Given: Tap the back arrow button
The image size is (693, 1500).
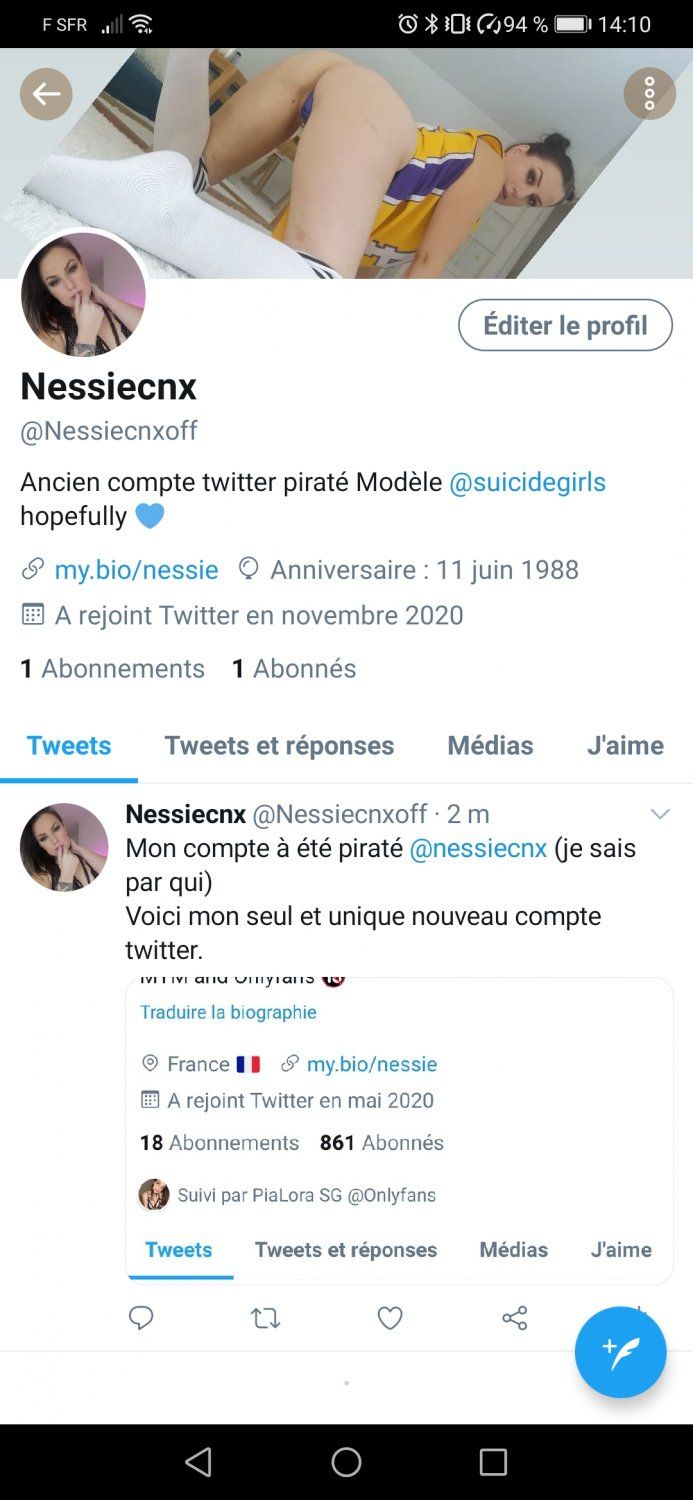Looking at the screenshot, I should (46, 94).
